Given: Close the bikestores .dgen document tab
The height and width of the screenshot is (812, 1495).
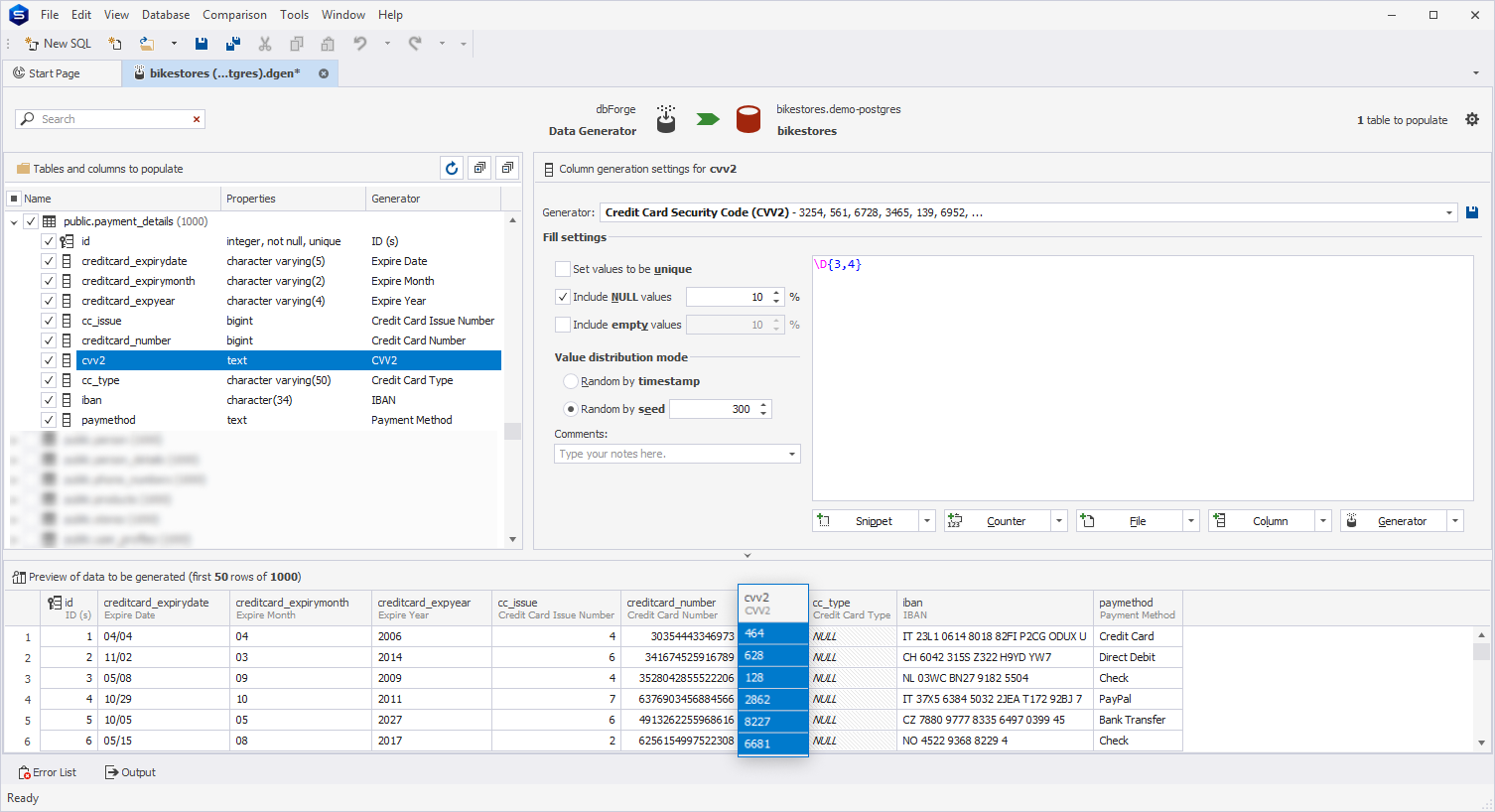Looking at the screenshot, I should [x=324, y=73].
